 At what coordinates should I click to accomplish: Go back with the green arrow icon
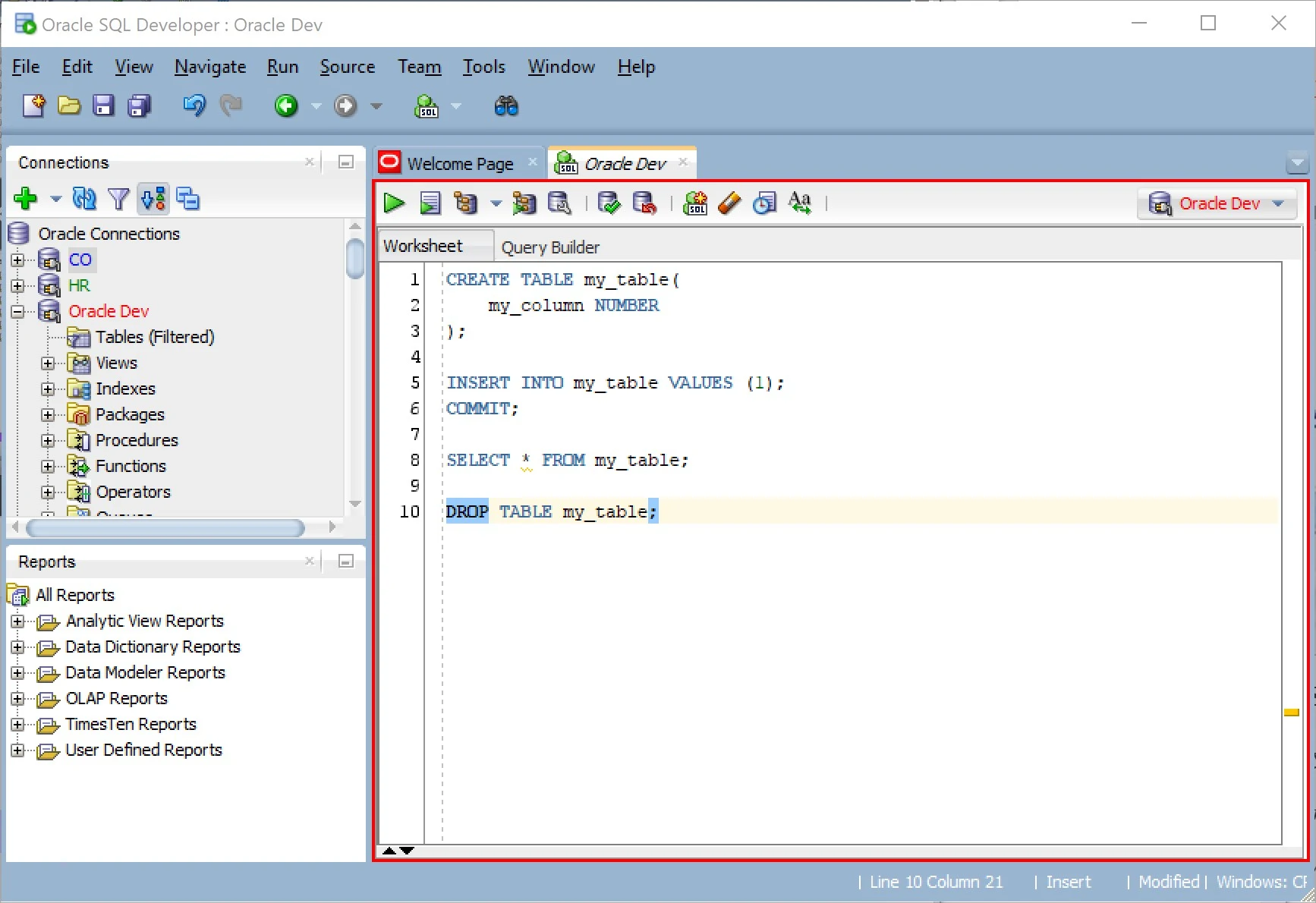pyautogui.click(x=286, y=105)
